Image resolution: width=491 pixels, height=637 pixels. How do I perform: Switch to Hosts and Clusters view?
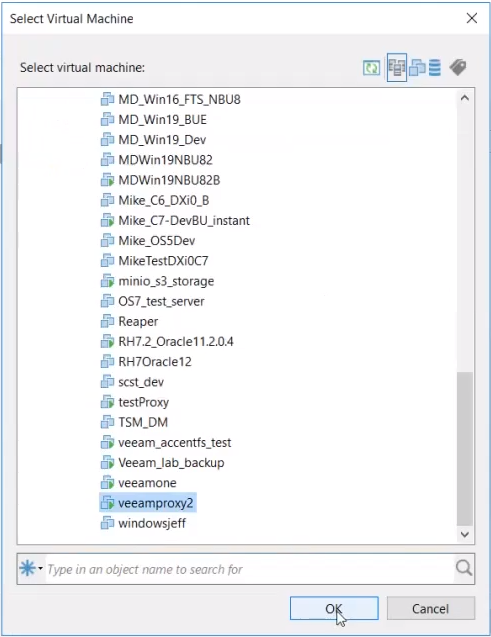pos(397,67)
